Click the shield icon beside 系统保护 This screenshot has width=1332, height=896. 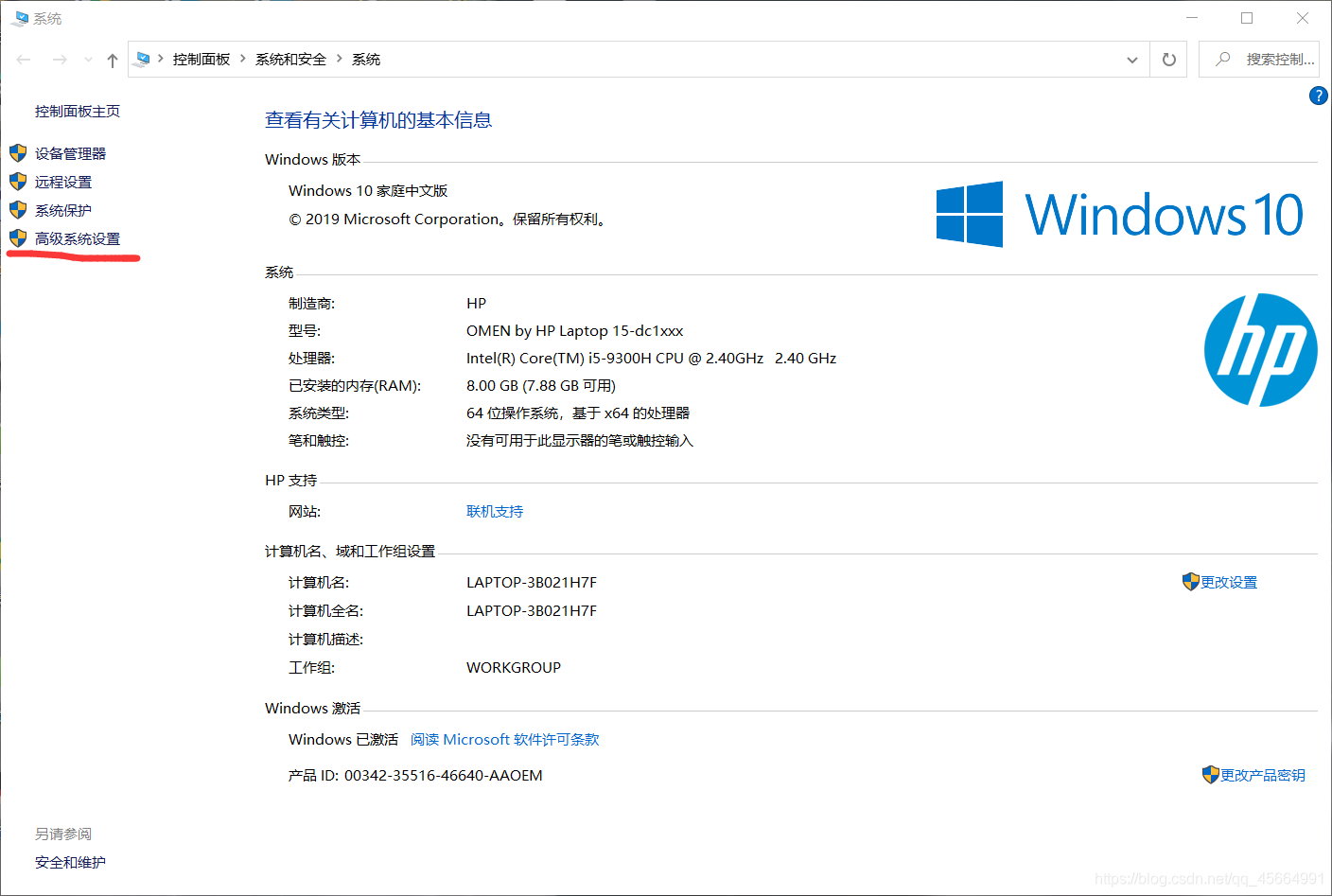(x=18, y=209)
